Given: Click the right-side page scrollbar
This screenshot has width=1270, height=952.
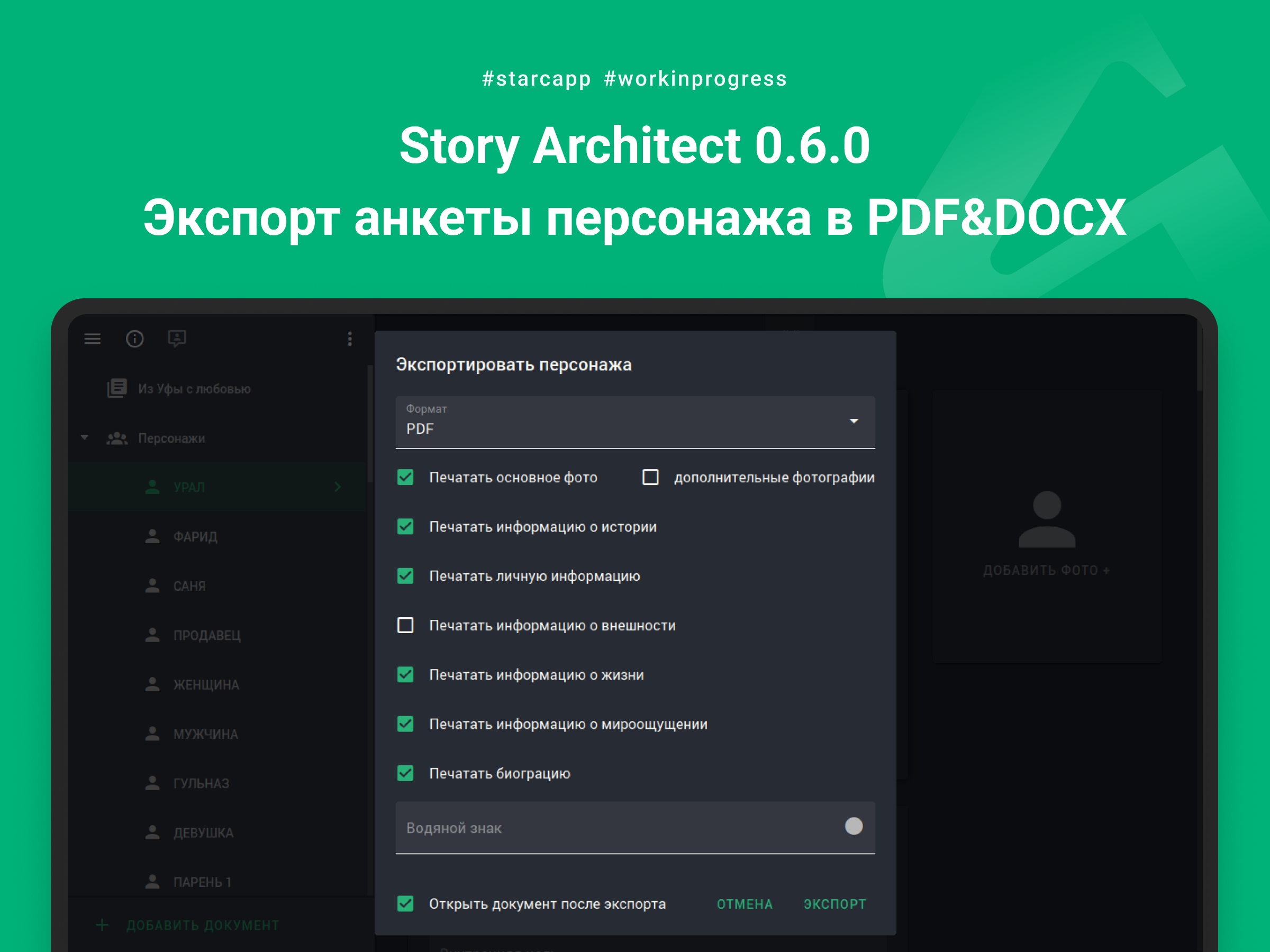Looking at the screenshot, I should (x=1200, y=356).
